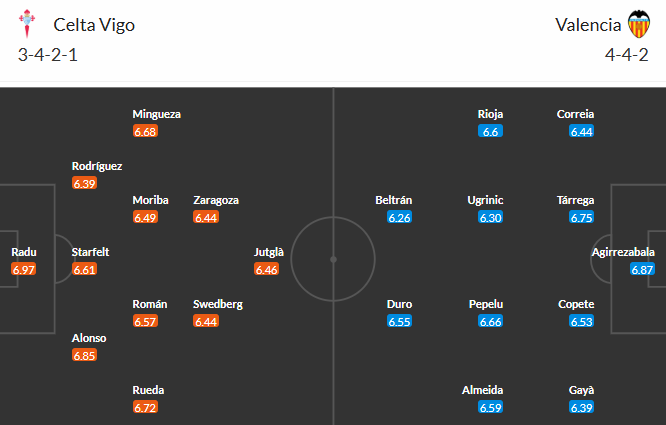Screen dimensions: 666x425
Task: Click Rueda's 6.72 rating badge
Action: pos(145,408)
